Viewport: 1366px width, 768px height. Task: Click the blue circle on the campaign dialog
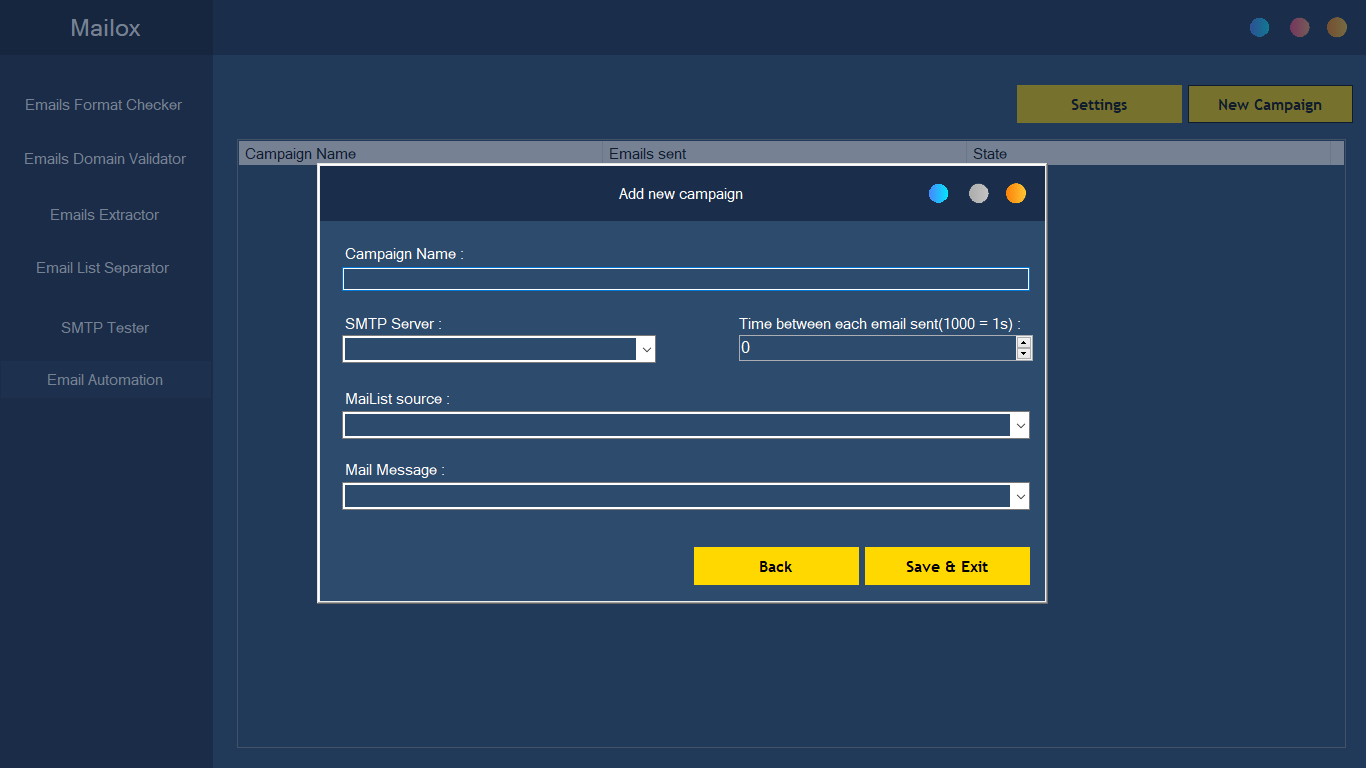click(939, 193)
